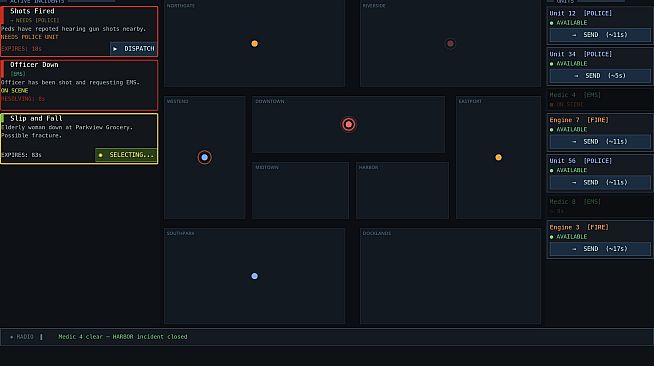The height and width of the screenshot is (366, 654).
Task: Click the DOWNTOWN zone label
Action: click(x=270, y=101)
